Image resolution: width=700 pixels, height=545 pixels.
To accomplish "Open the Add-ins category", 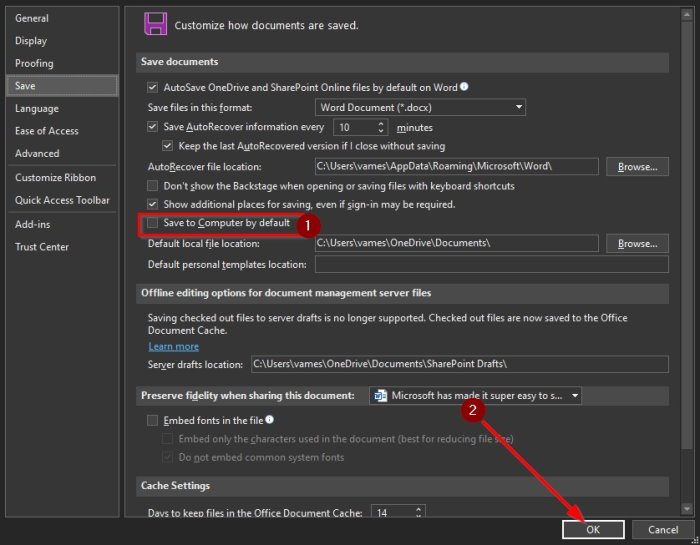I will pyautogui.click(x=62, y=225).
